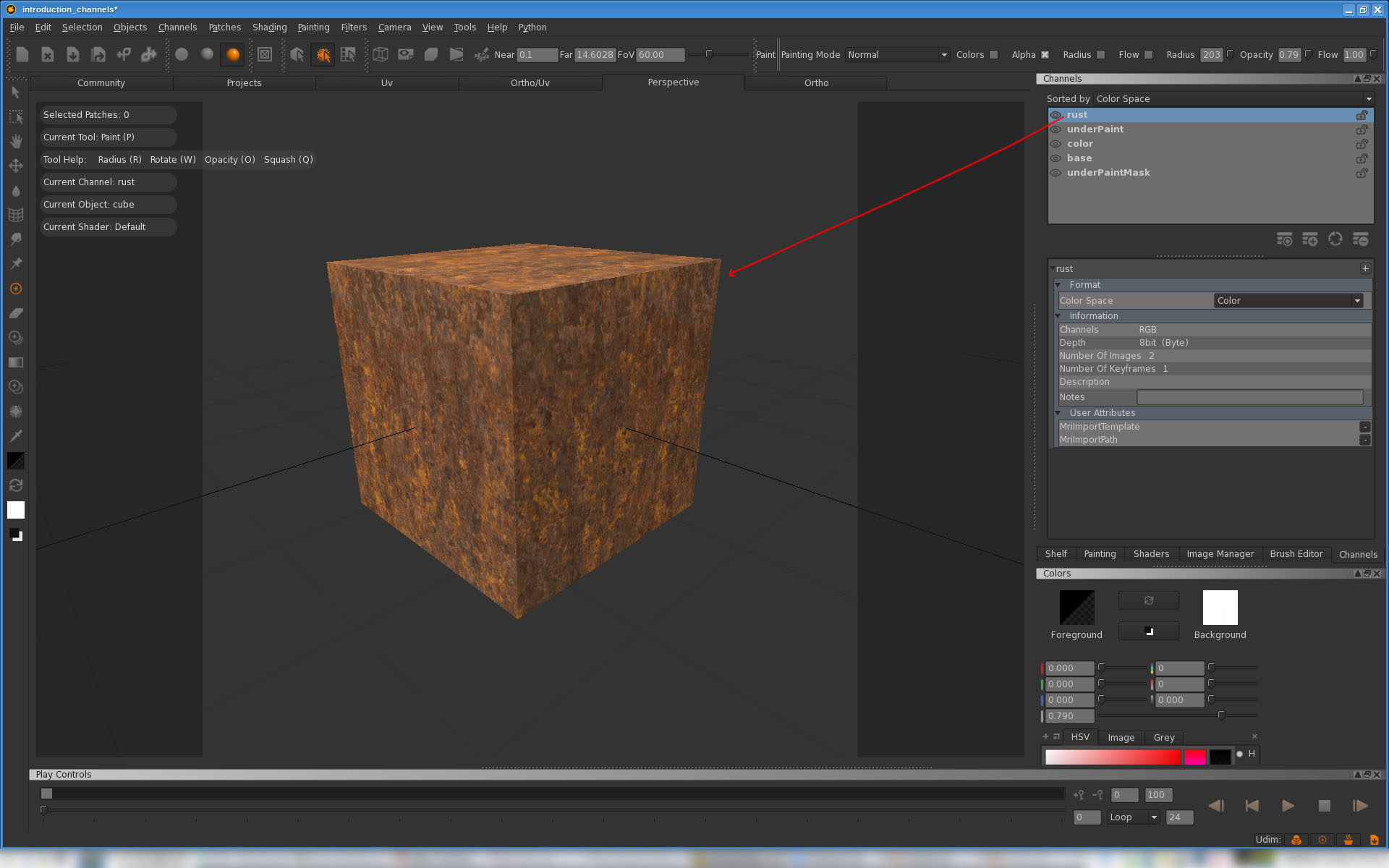Click the white Background color swatch
Image resolution: width=1389 pixels, height=868 pixels.
tap(1220, 608)
